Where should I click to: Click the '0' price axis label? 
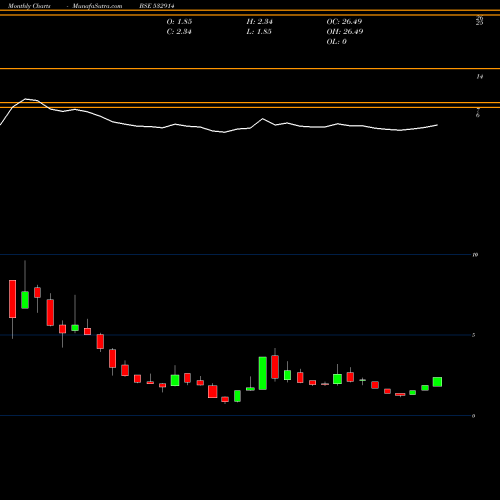(474, 416)
